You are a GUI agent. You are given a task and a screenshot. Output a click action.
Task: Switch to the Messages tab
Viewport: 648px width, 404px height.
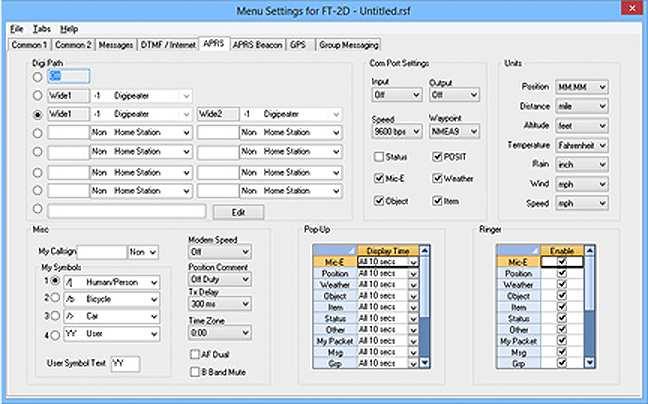[x=116, y=45]
